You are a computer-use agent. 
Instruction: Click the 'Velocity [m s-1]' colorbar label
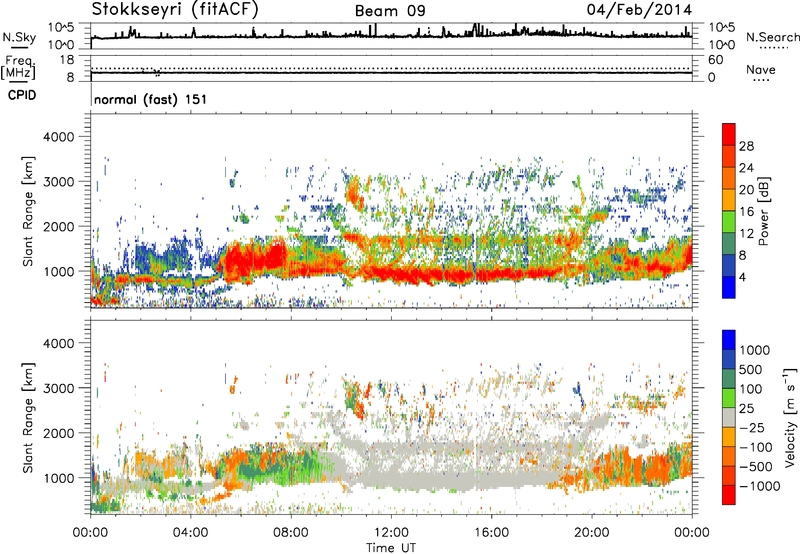(x=790, y=418)
